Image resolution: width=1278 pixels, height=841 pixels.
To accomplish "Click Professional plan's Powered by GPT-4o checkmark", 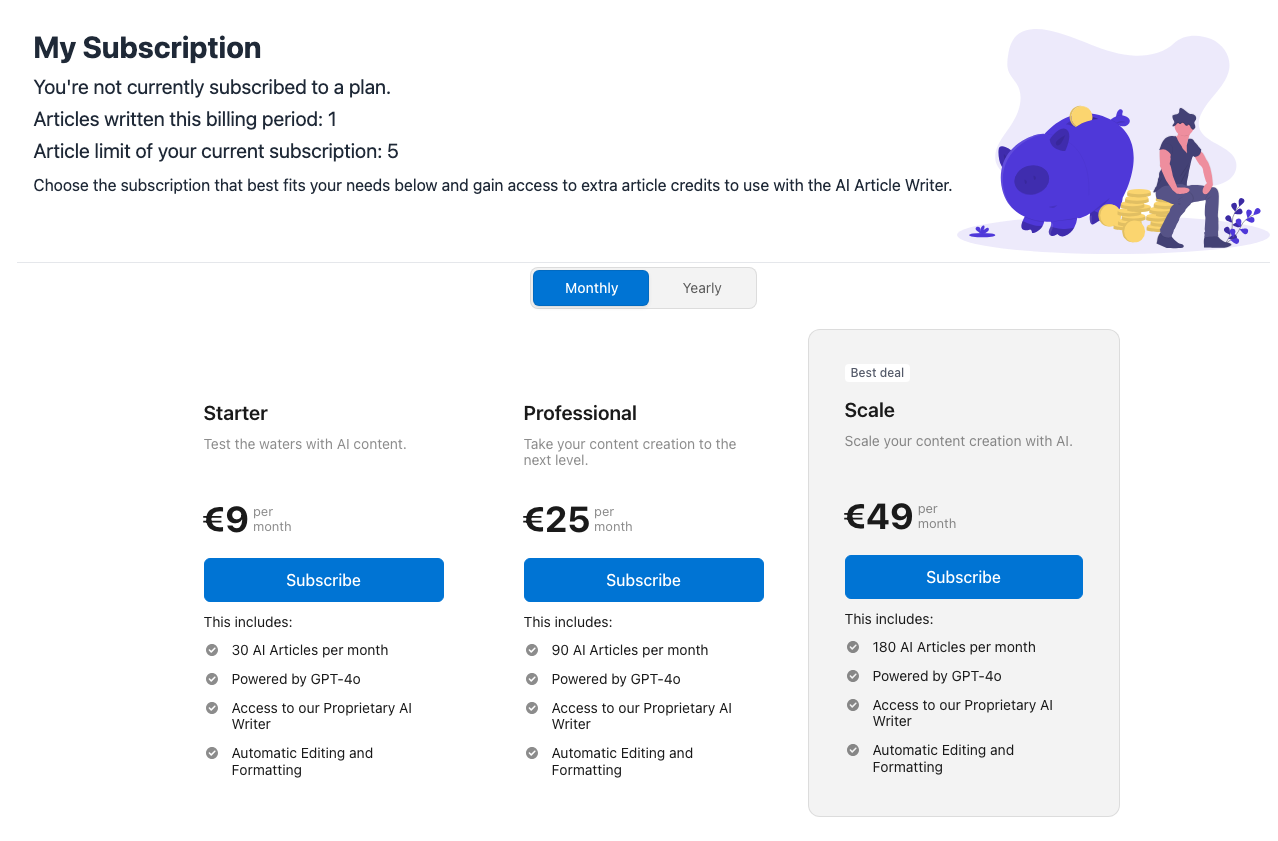I will 532,679.
